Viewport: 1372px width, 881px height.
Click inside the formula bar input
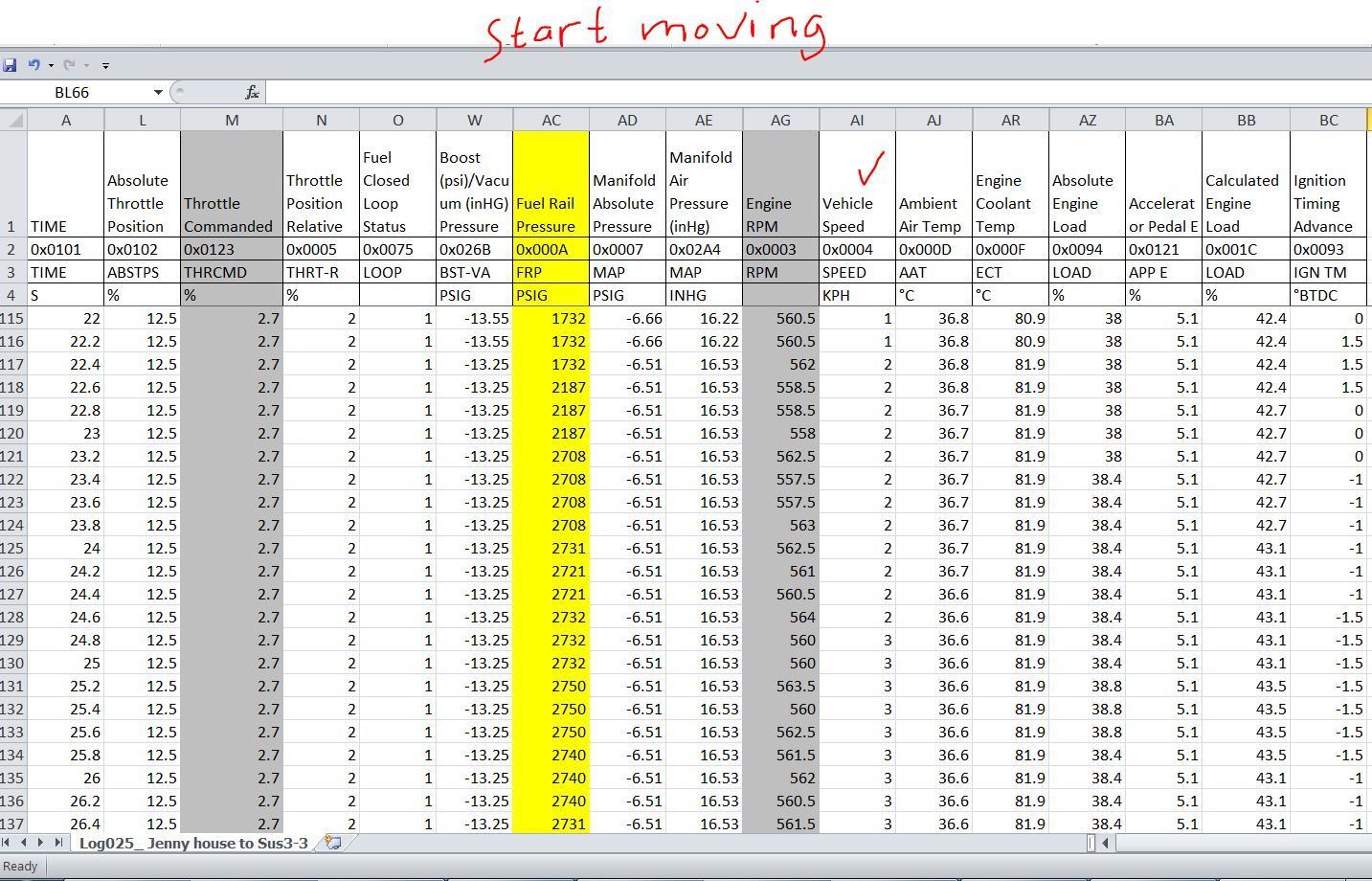pyautogui.click(x=819, y=92)
